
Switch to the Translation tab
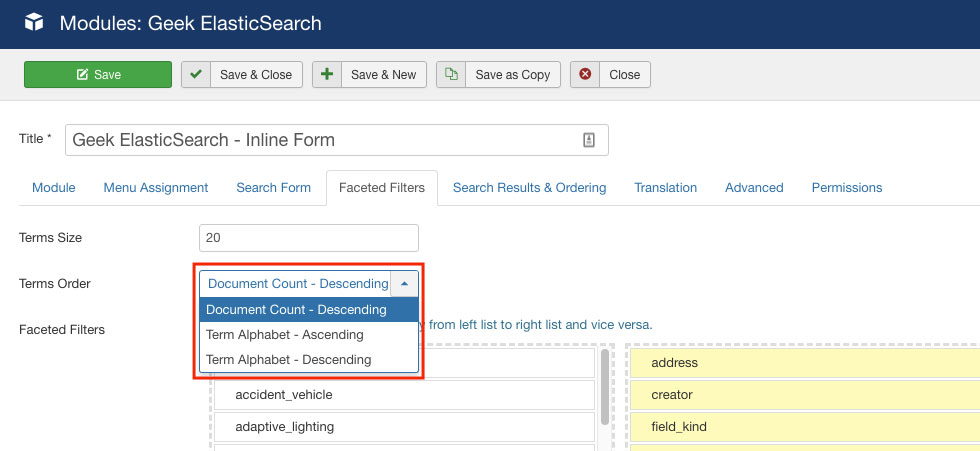click(x=666, y=187)
